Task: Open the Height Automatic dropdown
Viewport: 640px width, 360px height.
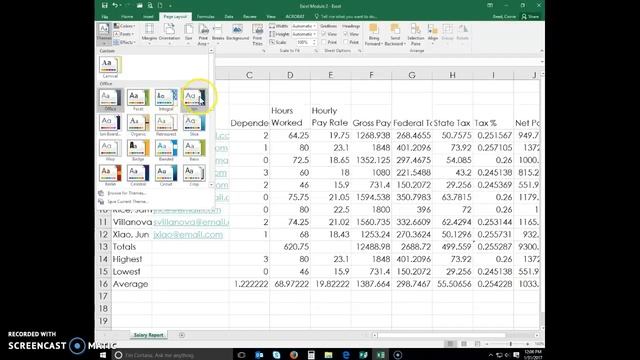Action: [304, 34]
